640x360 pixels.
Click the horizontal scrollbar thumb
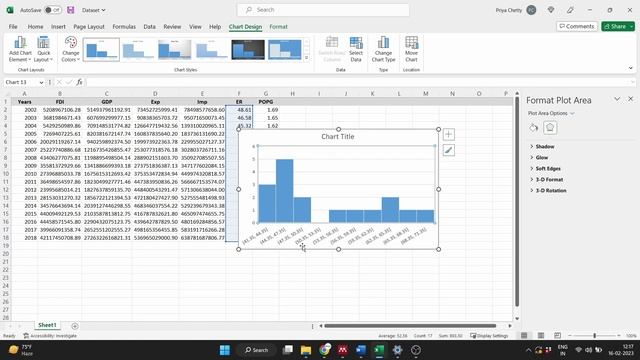coord(410,326)
